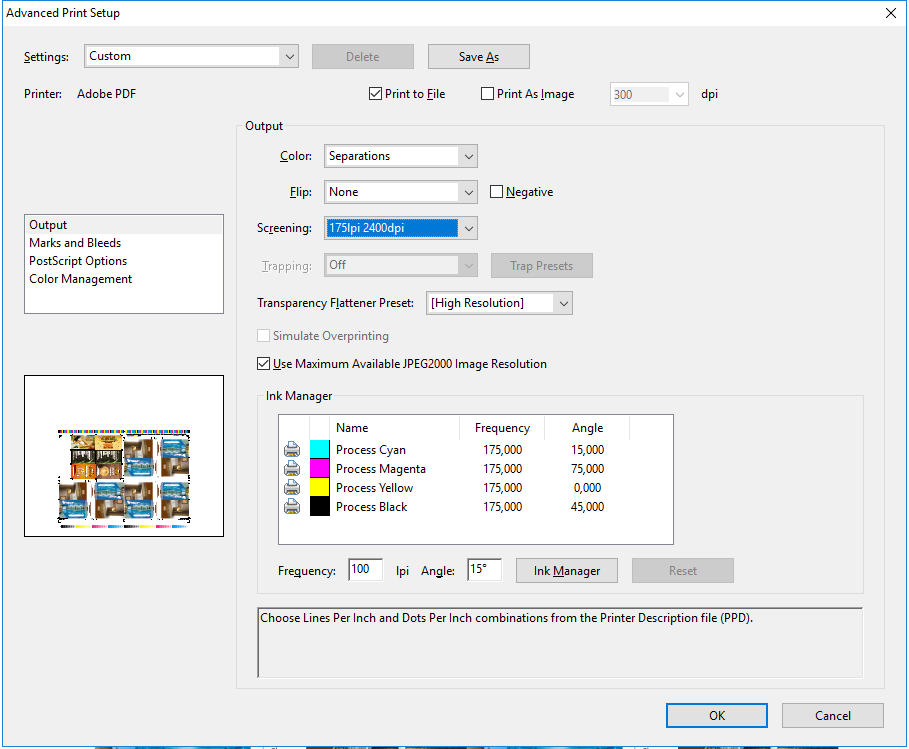Click printer icon beside Process Yellow
The width and height of the screenshot is (909, 749).
click(292, 488)
